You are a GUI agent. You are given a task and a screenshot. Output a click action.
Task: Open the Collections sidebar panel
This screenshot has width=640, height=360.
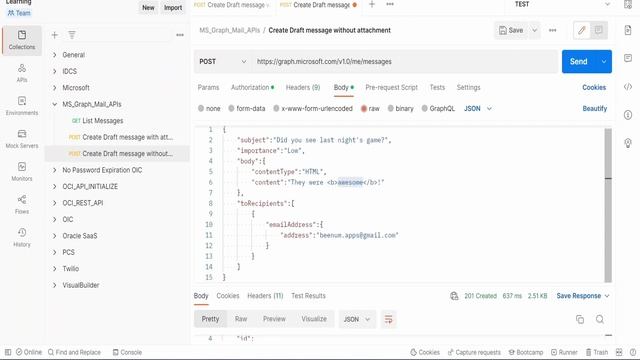point(22,40)
